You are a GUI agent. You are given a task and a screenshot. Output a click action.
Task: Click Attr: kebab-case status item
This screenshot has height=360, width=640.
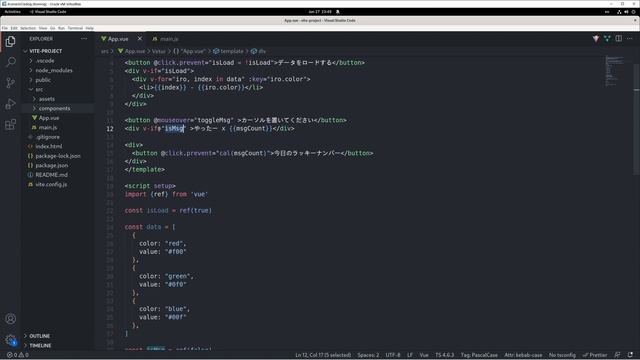pyautogui.click(x=523, y=355)
